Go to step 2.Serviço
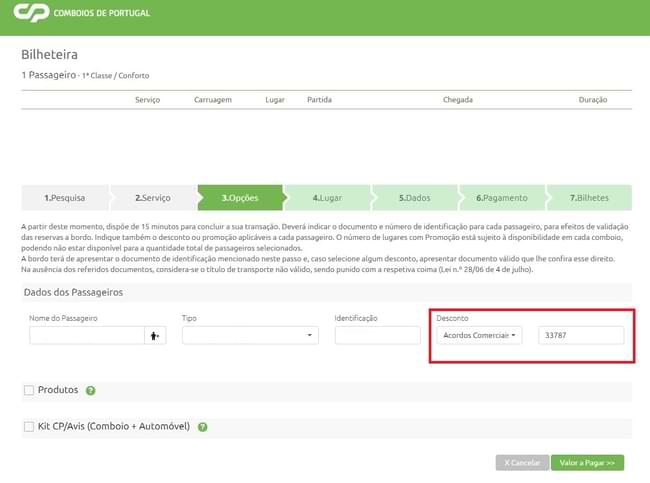 (x=153, y=198)
